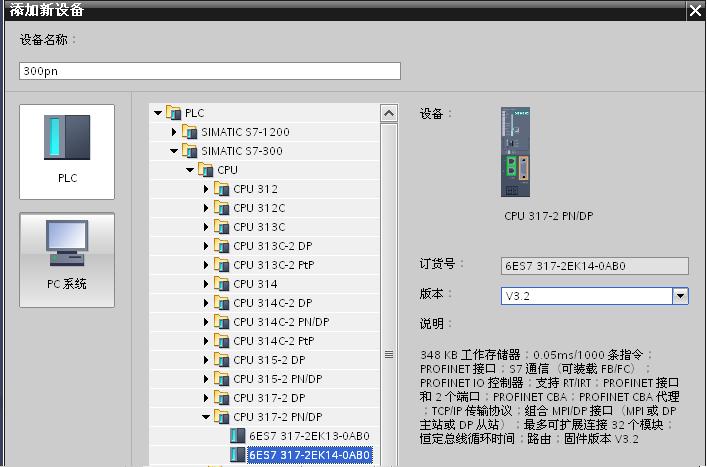The image size is (707, 467).
Task: Click the SIMATIC S7-300 folder icon
Action: coord(190,151)
